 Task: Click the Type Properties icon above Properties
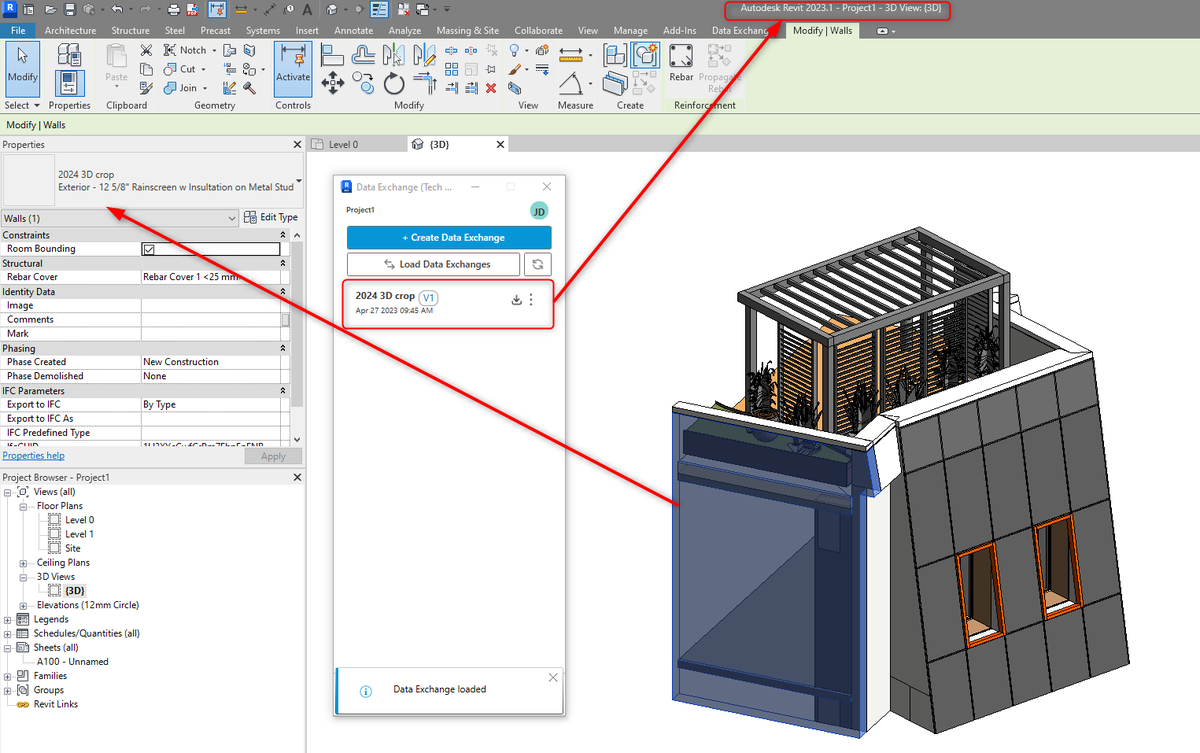(x=69, y=55)
